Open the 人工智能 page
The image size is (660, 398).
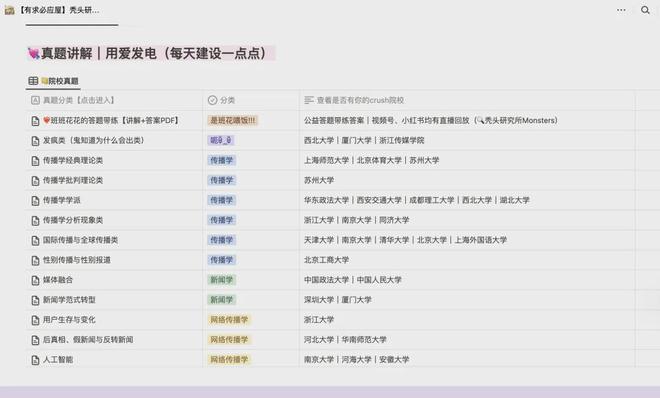pyautogui.click(x=58, y=360)
